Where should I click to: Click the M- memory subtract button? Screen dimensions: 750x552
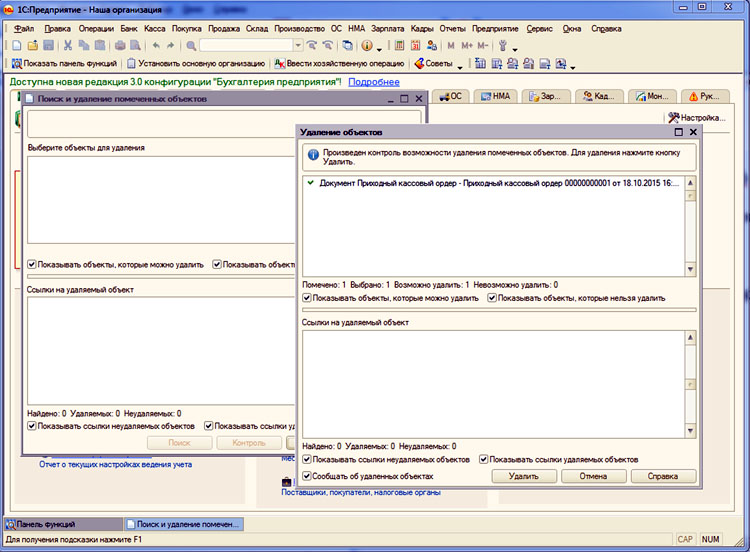(x=483, y=45)
